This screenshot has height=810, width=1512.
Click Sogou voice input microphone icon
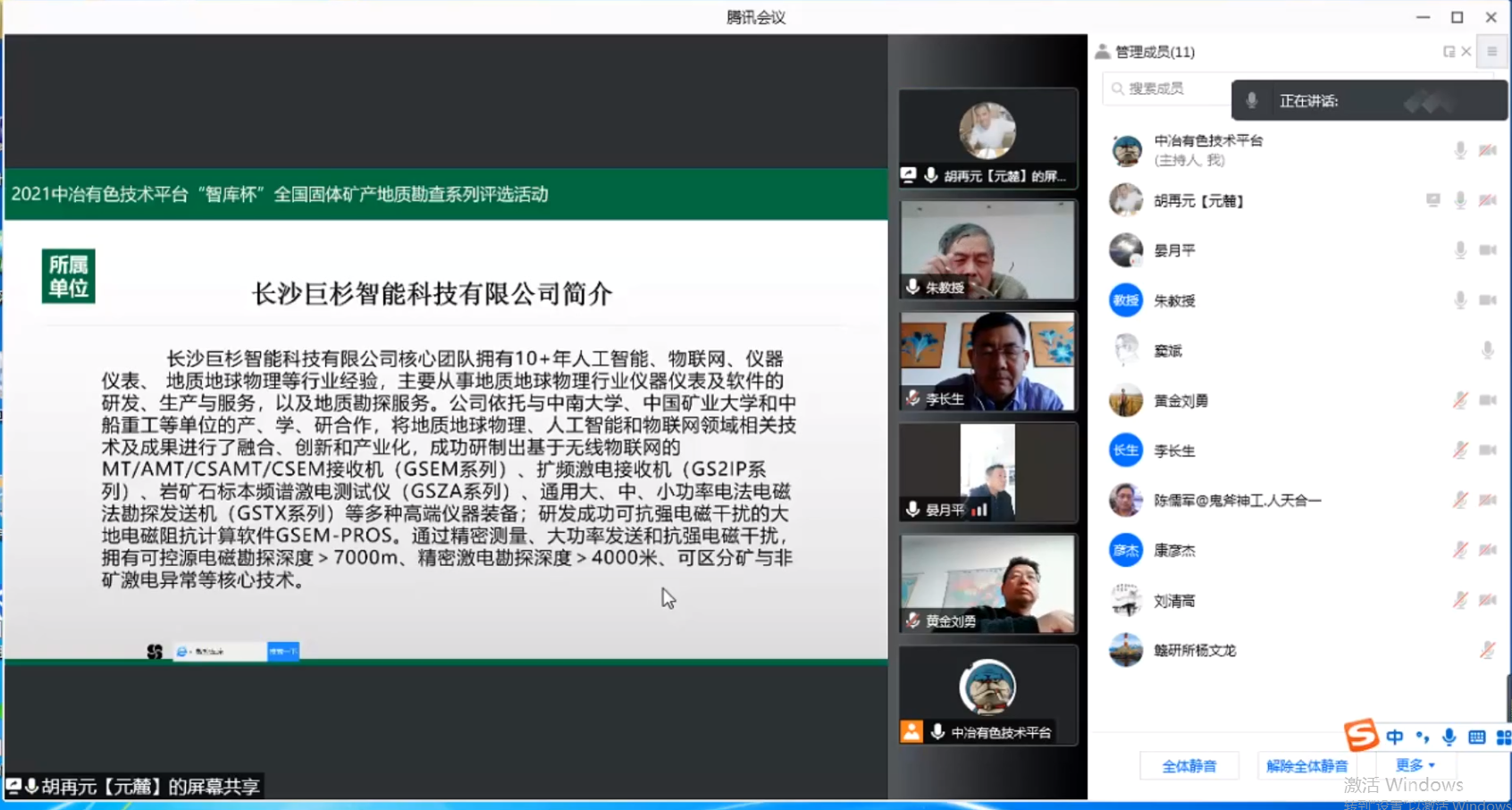tap(1449, 737)
